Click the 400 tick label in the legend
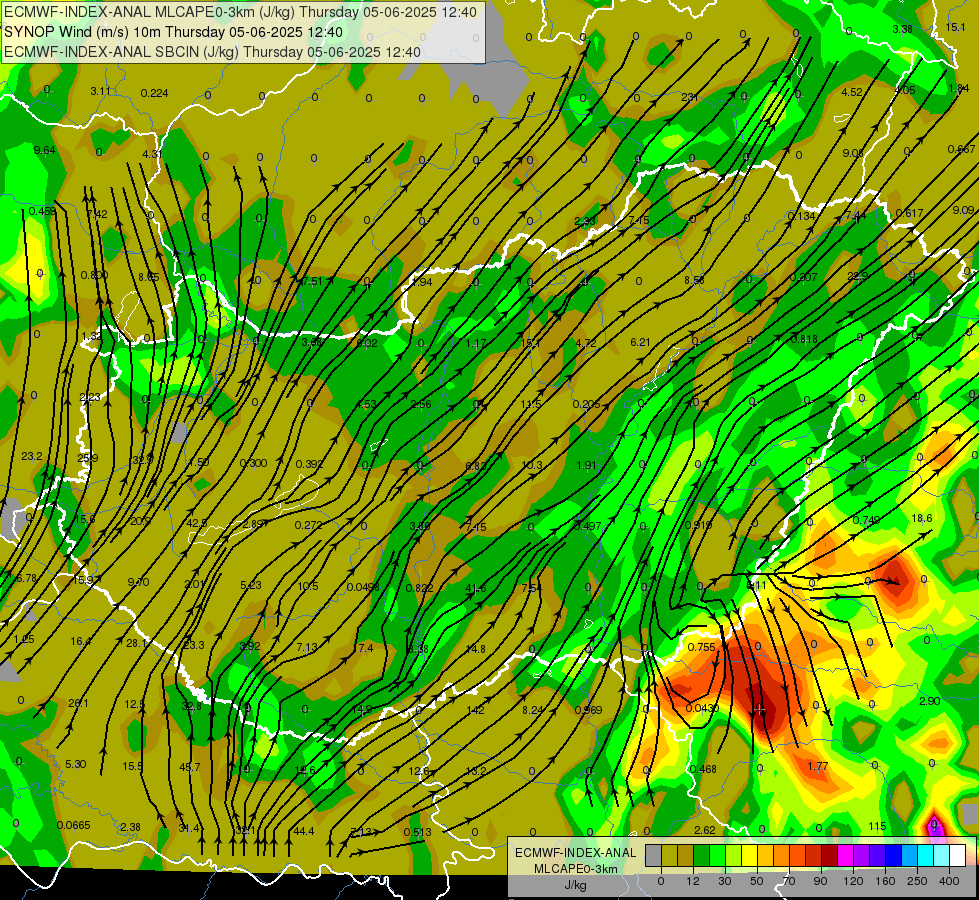979x900 pixels. click(949, 881)
